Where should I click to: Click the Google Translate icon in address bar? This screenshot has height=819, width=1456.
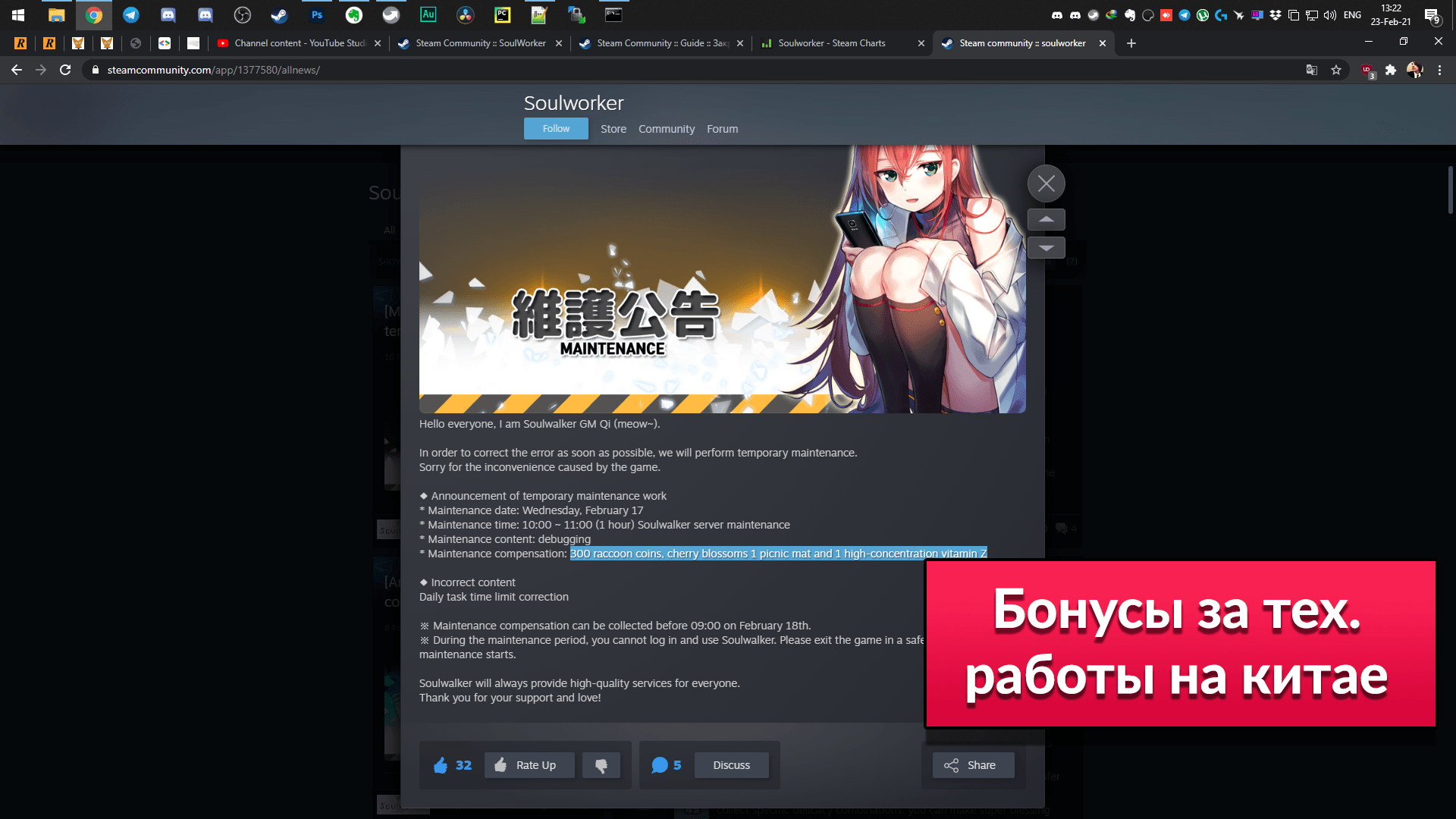[1312, 70]
